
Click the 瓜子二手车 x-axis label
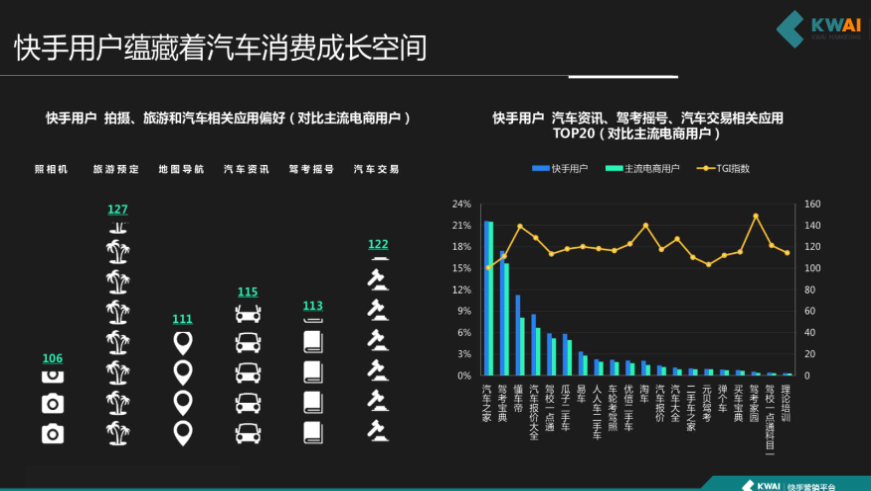pos(565,408)
